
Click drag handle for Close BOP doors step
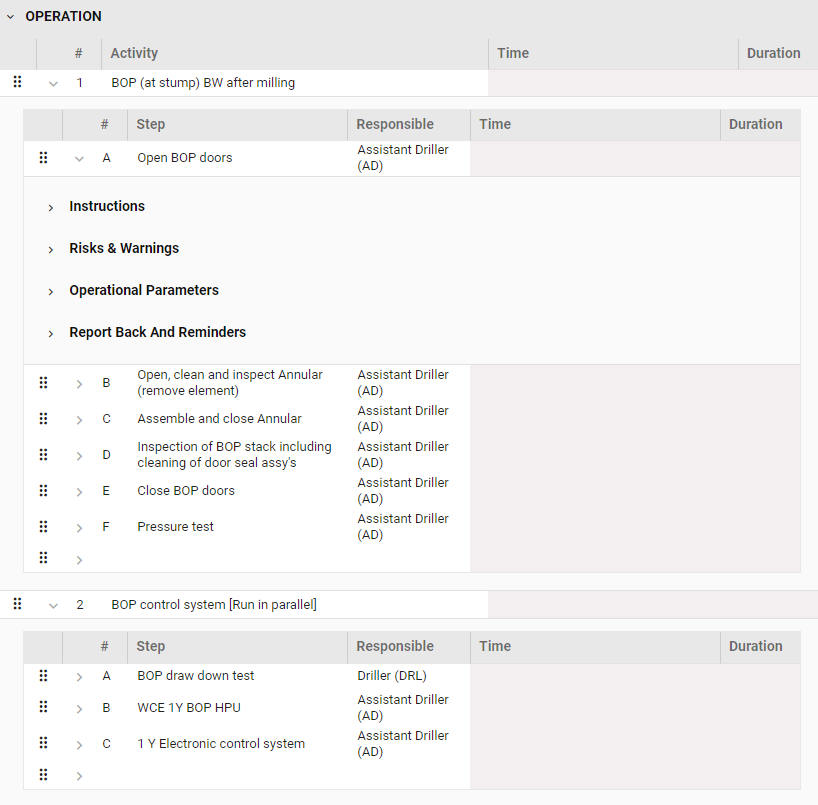pos(43,491)
